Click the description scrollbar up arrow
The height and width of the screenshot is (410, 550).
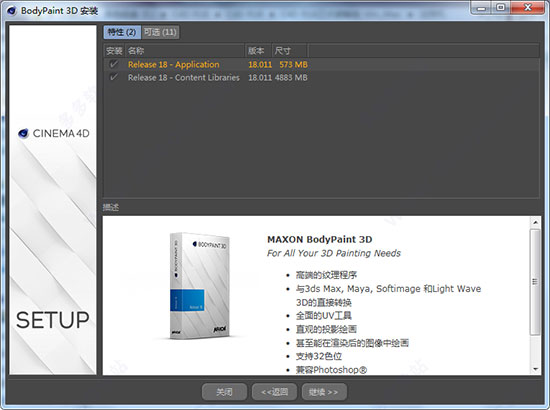(535, 222)
